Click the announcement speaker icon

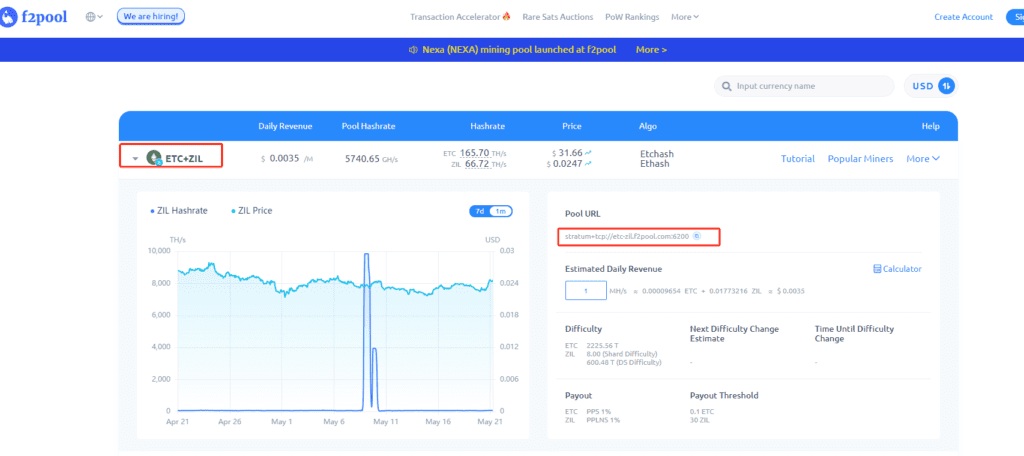[x=413, y=50]
